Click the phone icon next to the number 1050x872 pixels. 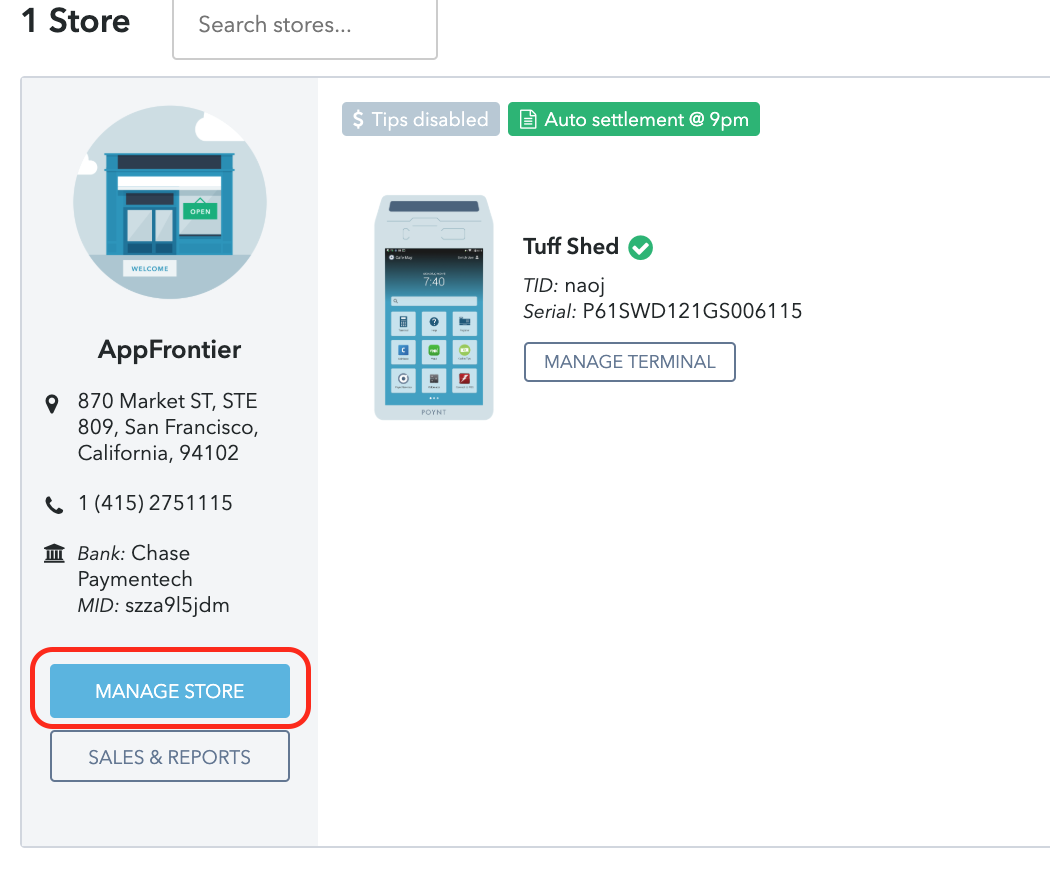(54, 505)
